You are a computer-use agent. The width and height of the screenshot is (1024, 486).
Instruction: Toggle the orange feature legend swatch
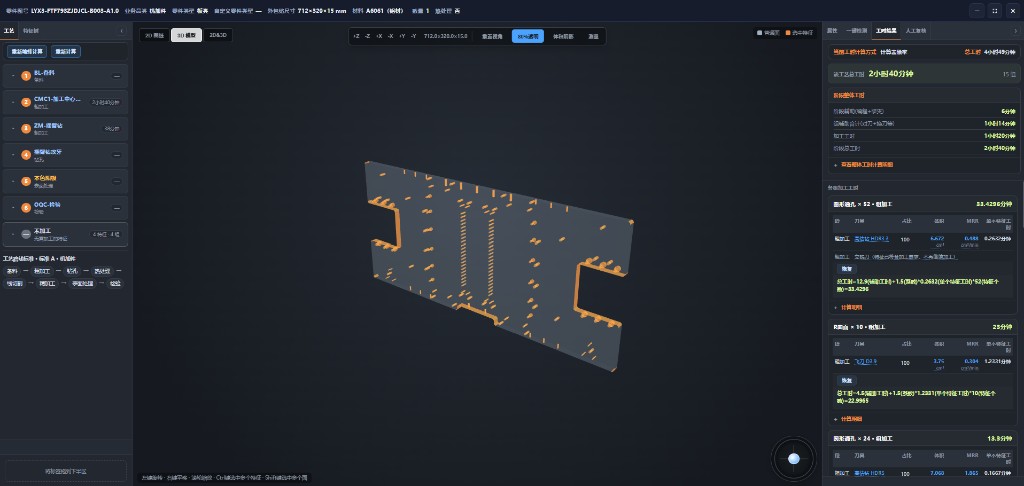pos(788,32)
